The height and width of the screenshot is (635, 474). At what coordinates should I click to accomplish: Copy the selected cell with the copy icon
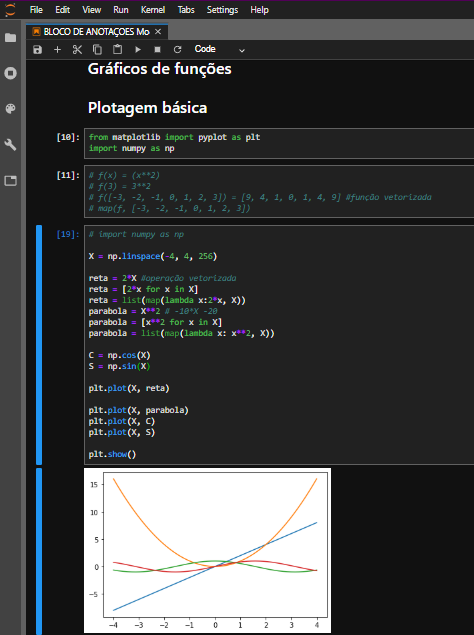coord(97,50)
